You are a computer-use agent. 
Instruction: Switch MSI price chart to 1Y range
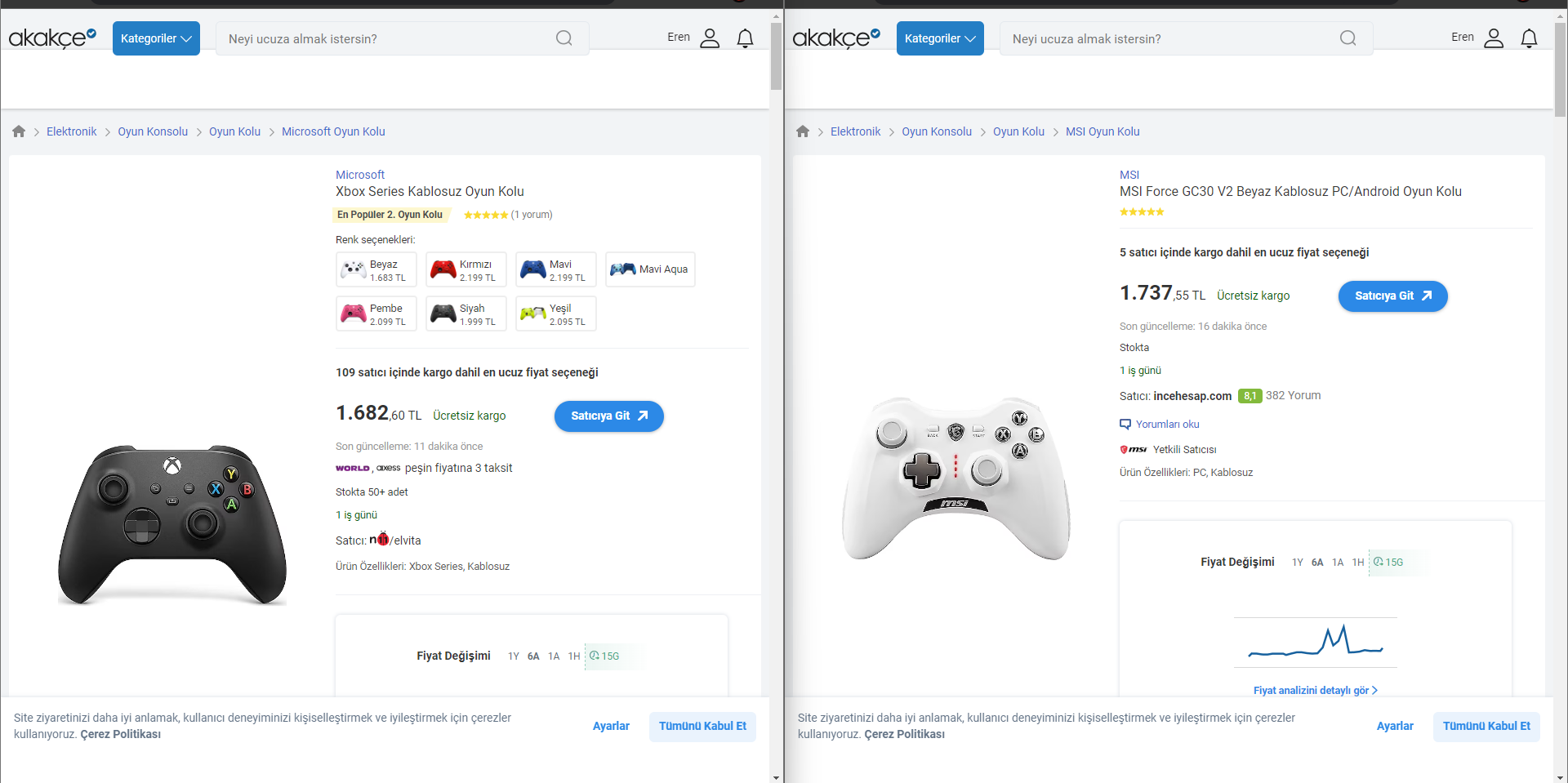click(1298, 563)
